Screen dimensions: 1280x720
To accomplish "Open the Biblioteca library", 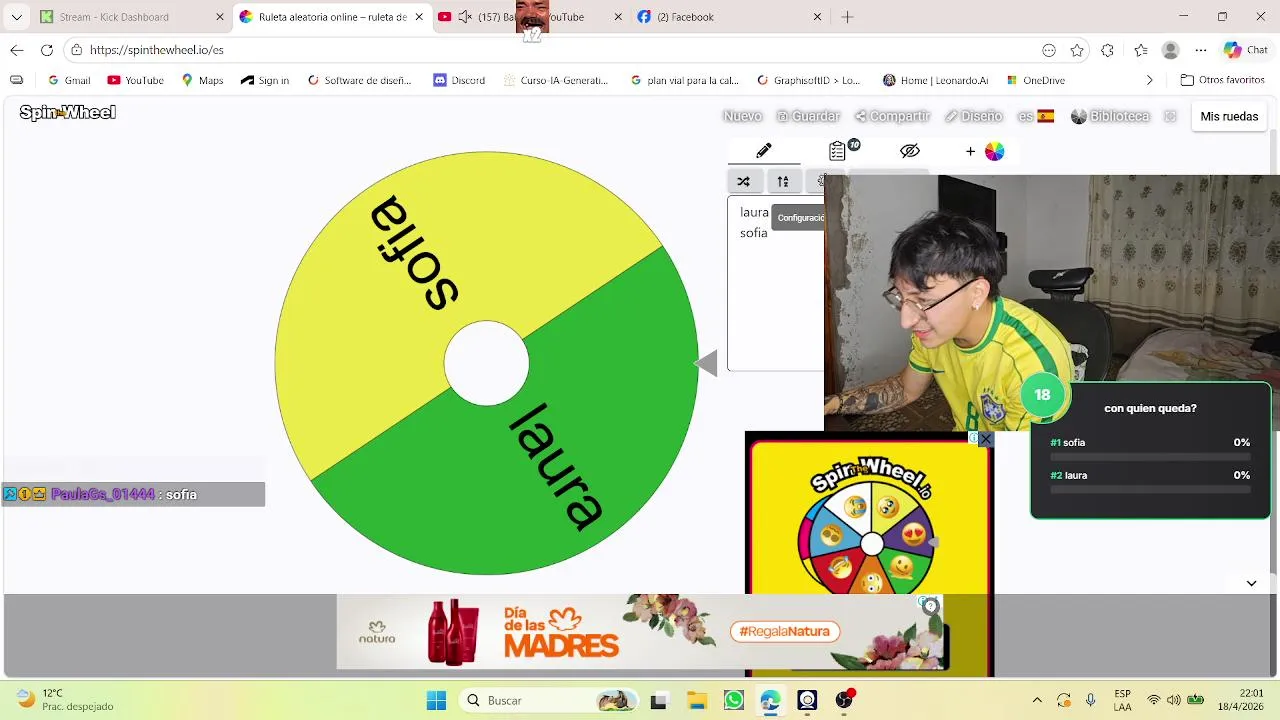I will [x=1110, y=116].
